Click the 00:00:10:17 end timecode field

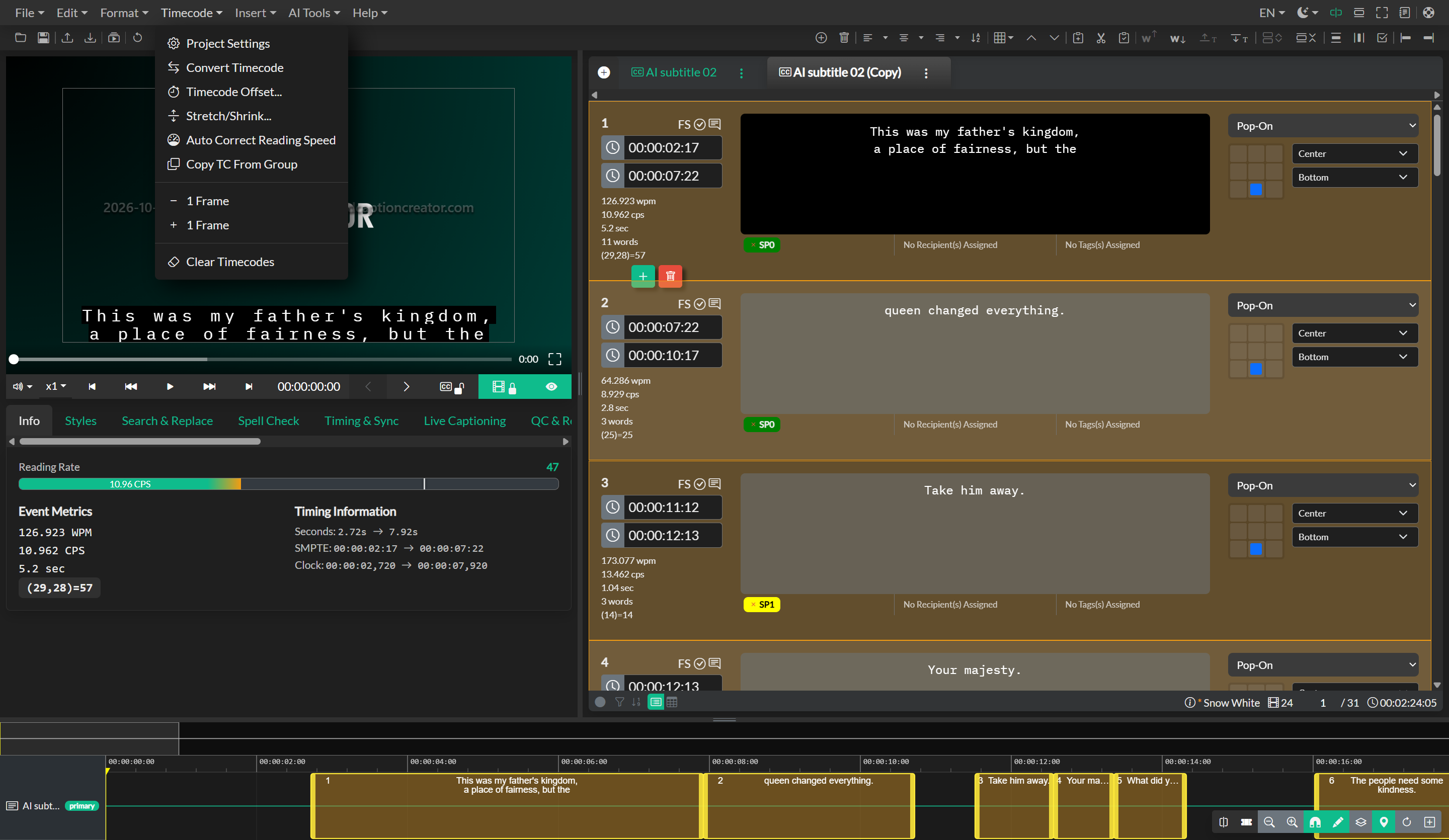(x=672, y=355)
